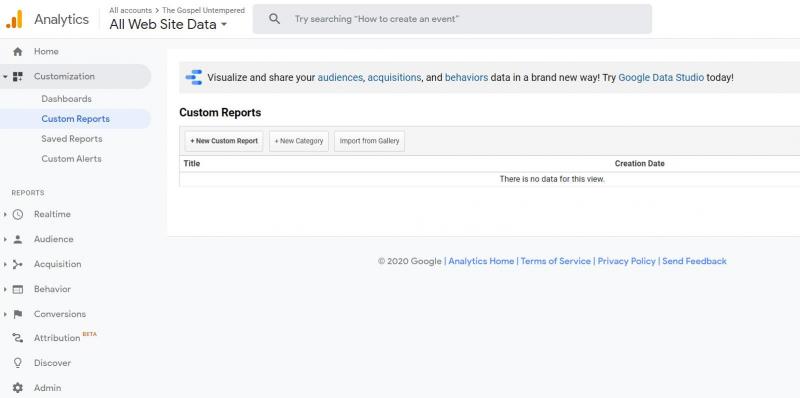The image size is (800, 398).
Task: Click the Audience person icon
Action: point(18,239)
